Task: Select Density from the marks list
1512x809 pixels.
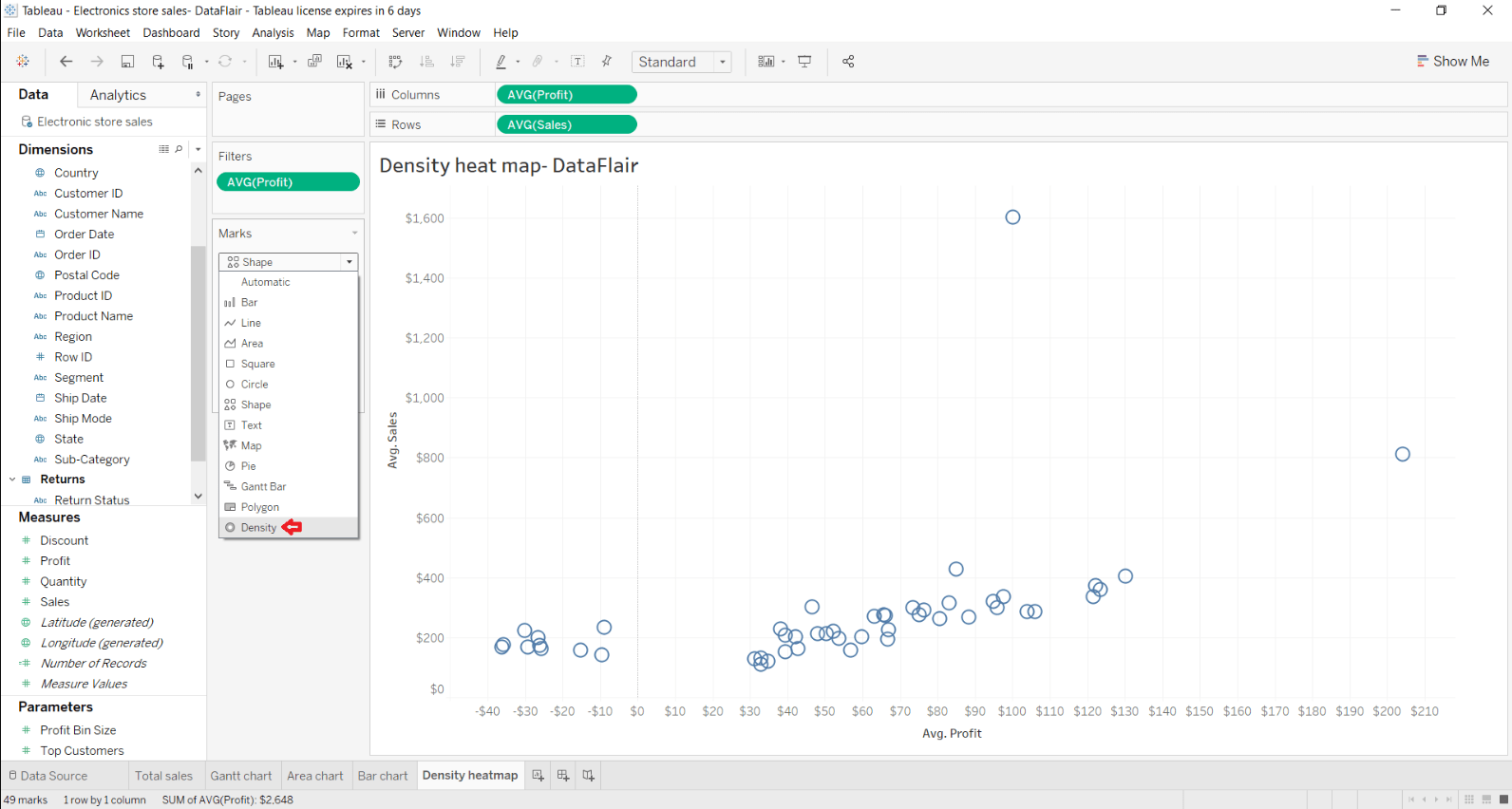Action: click(289, 527)
